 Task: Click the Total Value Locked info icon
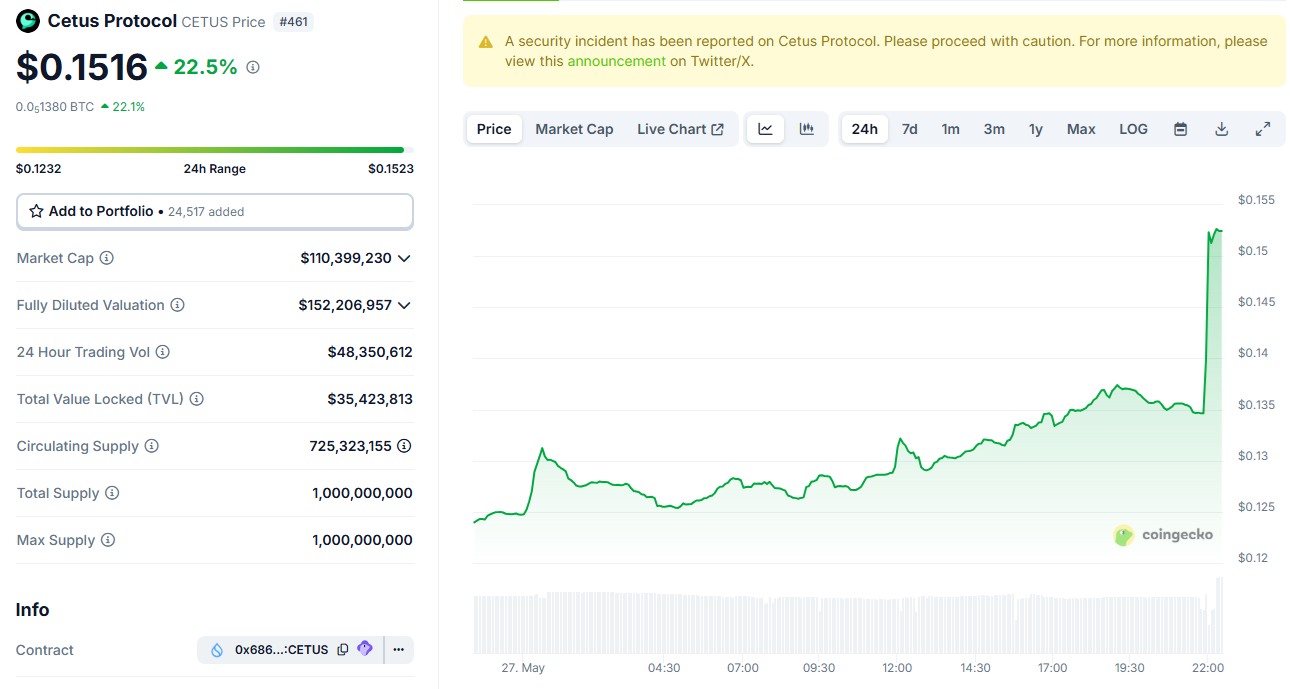click(197, 399)
